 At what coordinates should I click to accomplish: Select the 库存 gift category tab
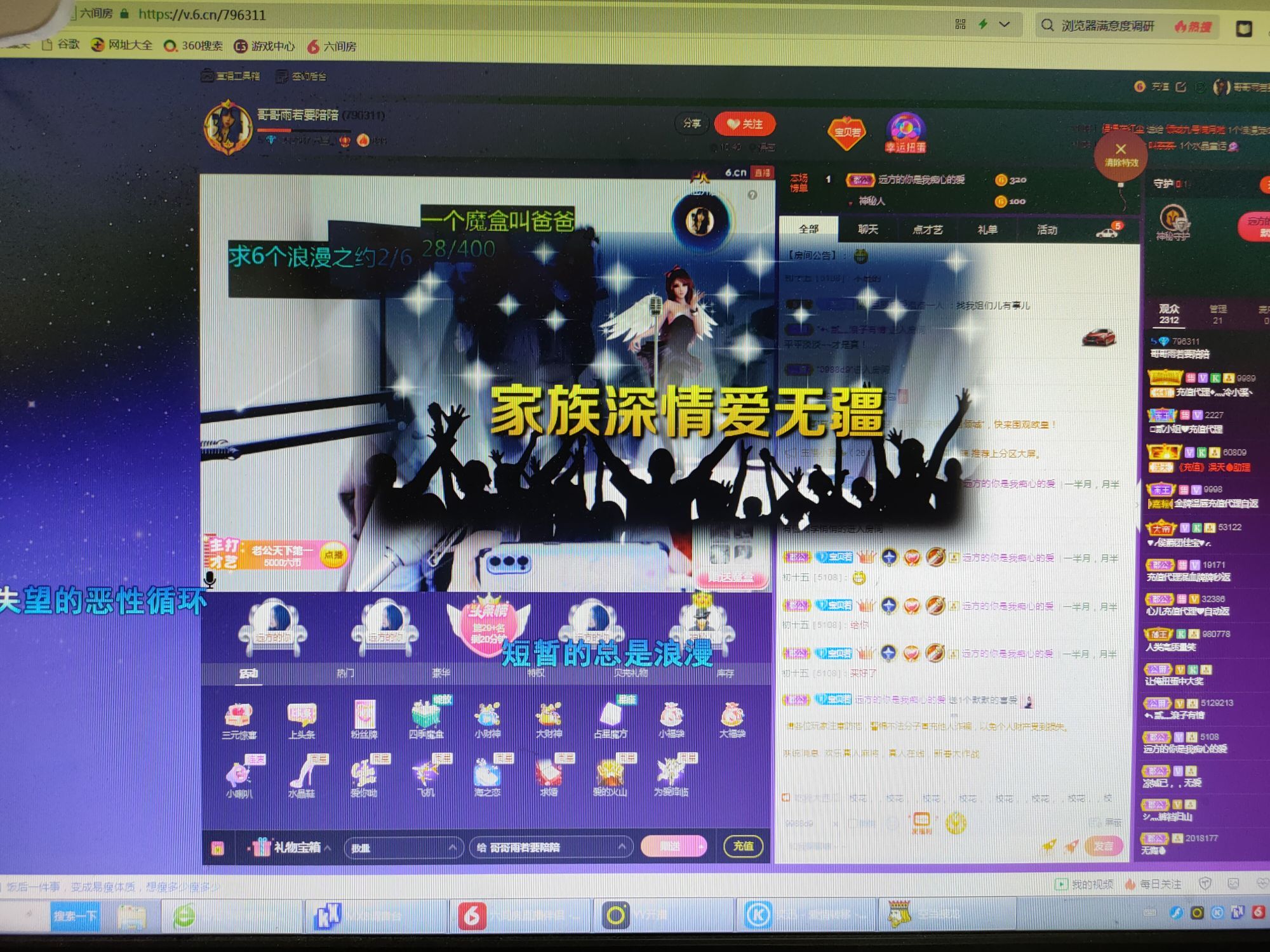725,673
